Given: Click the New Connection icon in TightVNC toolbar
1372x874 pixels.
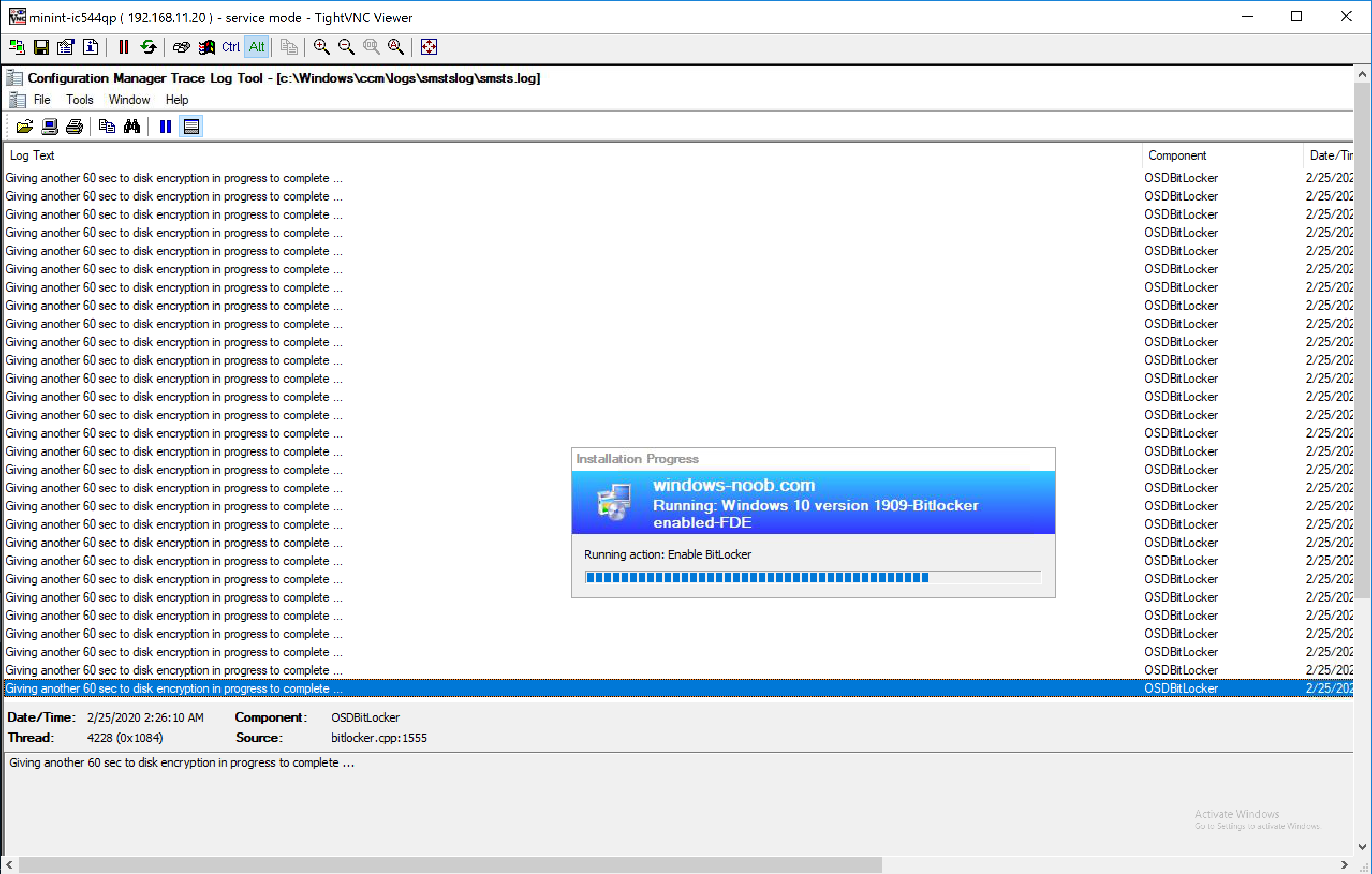Looking at the screenshot, I should [17, 47].
